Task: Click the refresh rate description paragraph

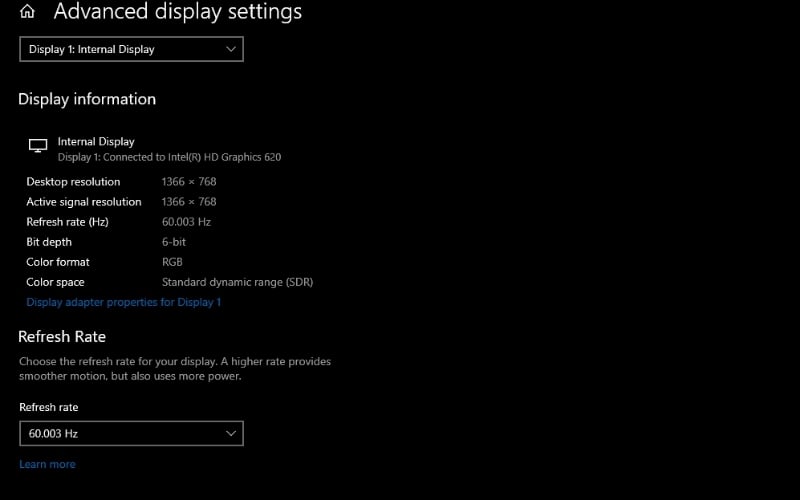Action: pos(175,368)
